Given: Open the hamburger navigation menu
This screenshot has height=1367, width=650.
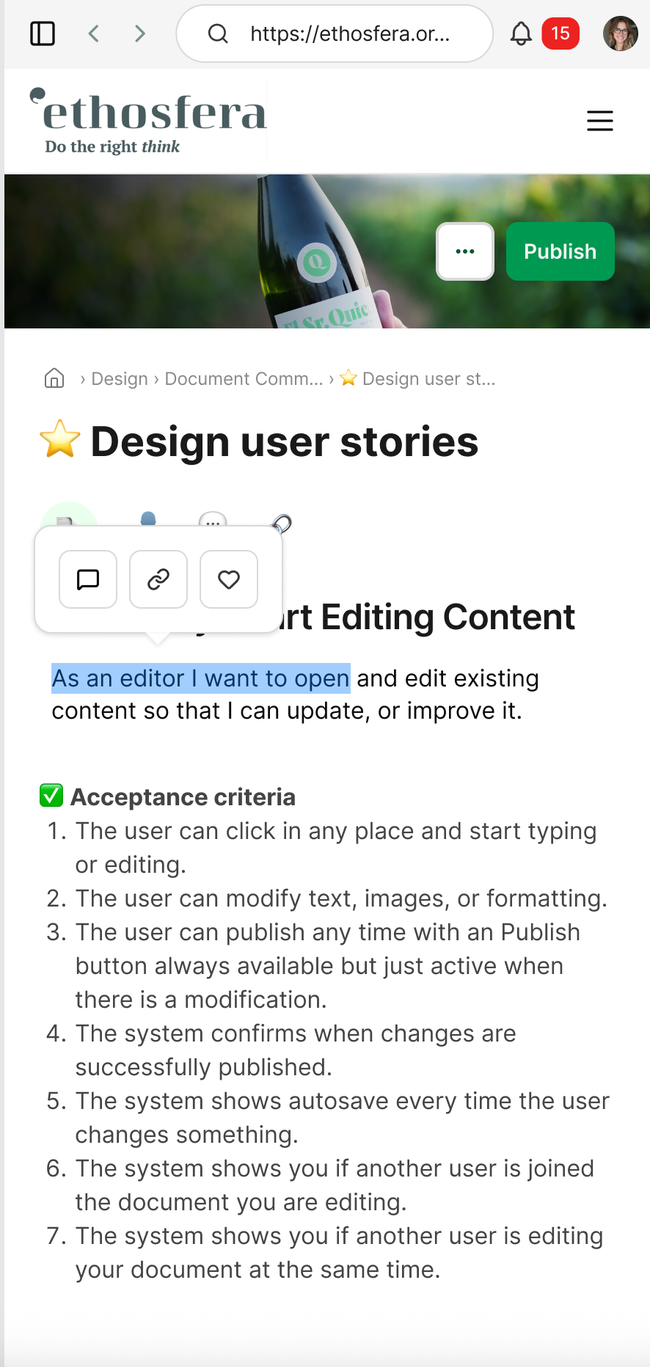Looking at the screenshot, I should click(600, 122).
